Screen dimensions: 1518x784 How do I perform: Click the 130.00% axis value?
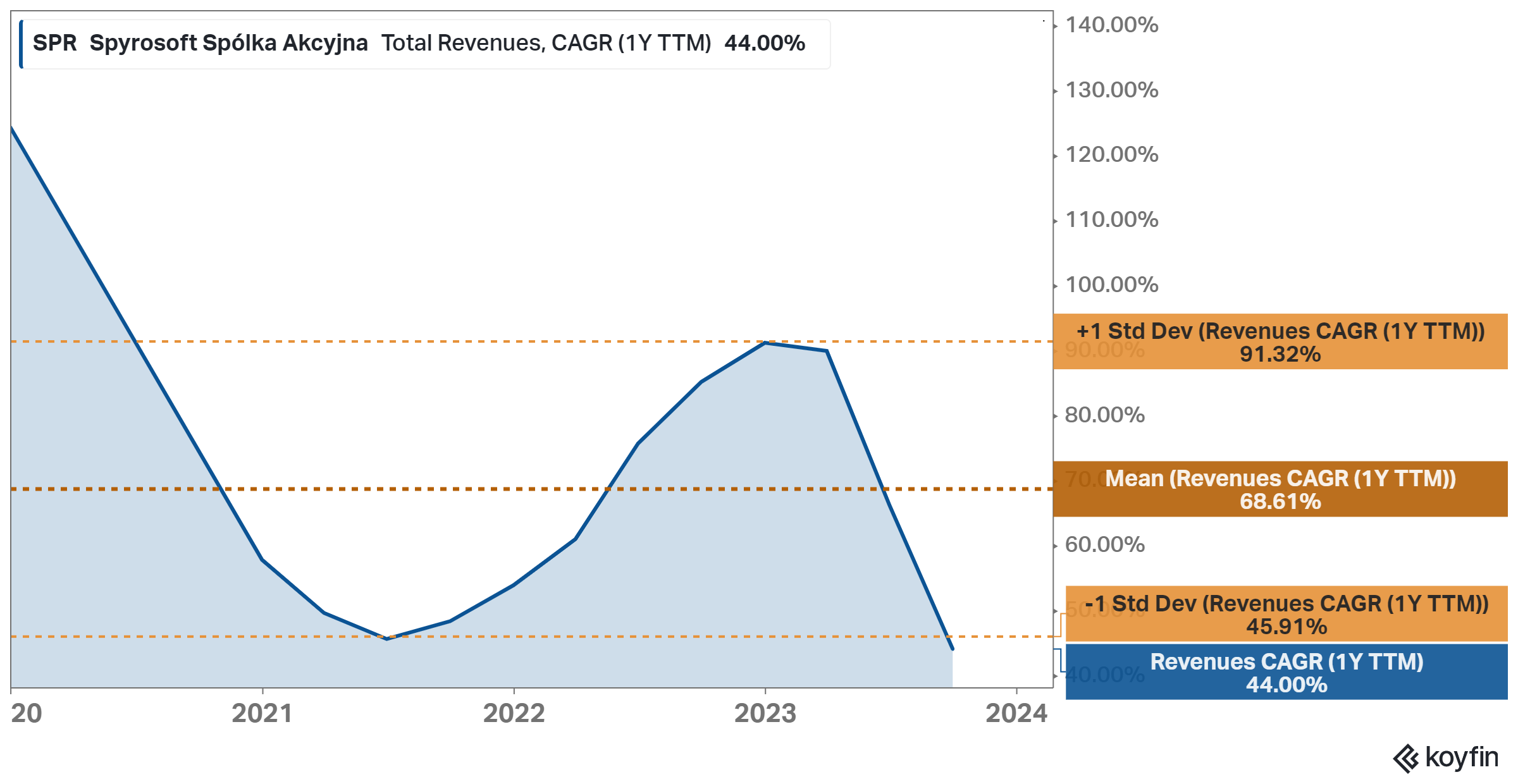click(x=1112, y=90)
